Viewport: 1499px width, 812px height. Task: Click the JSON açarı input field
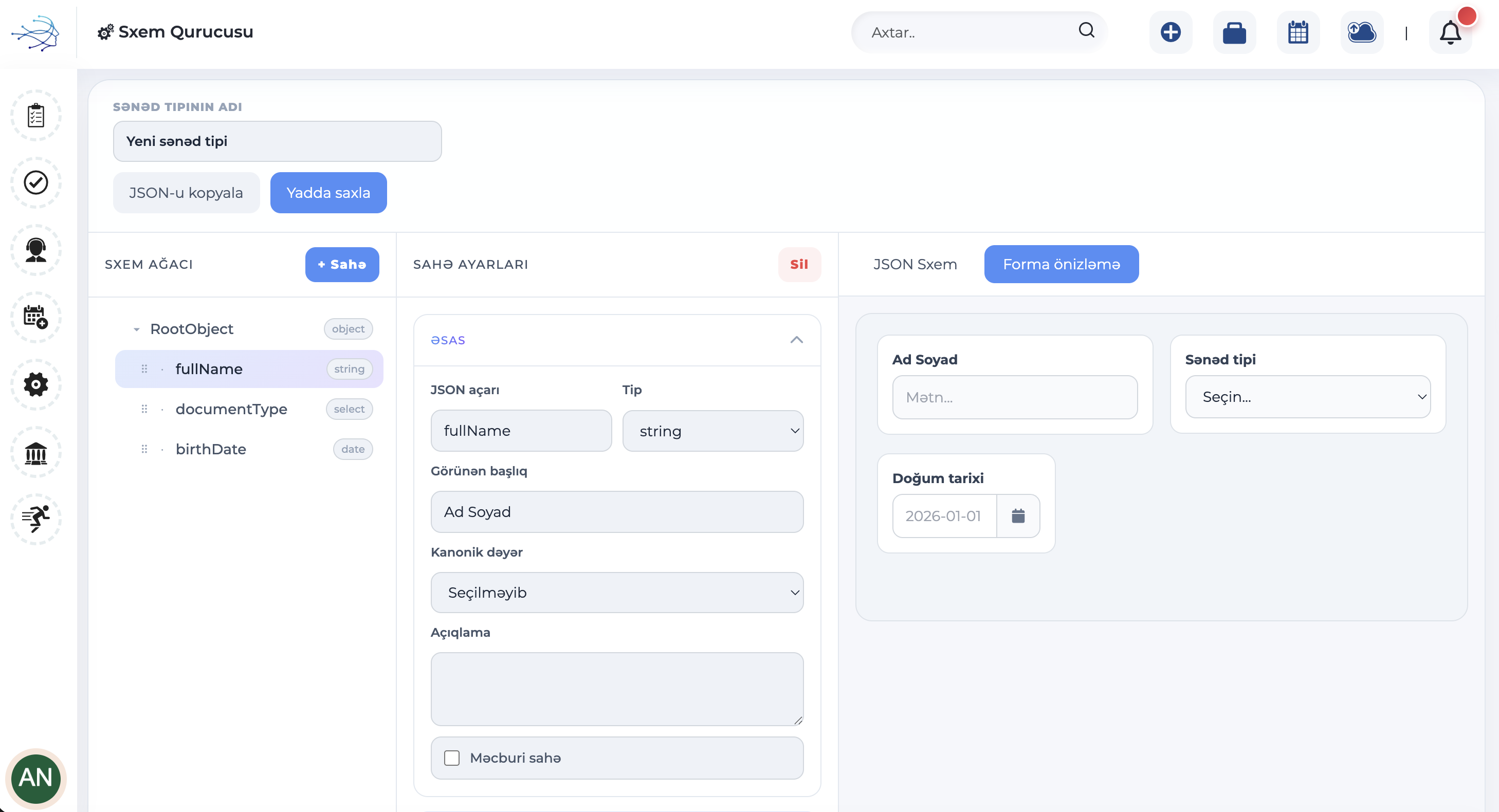[521, 431]
